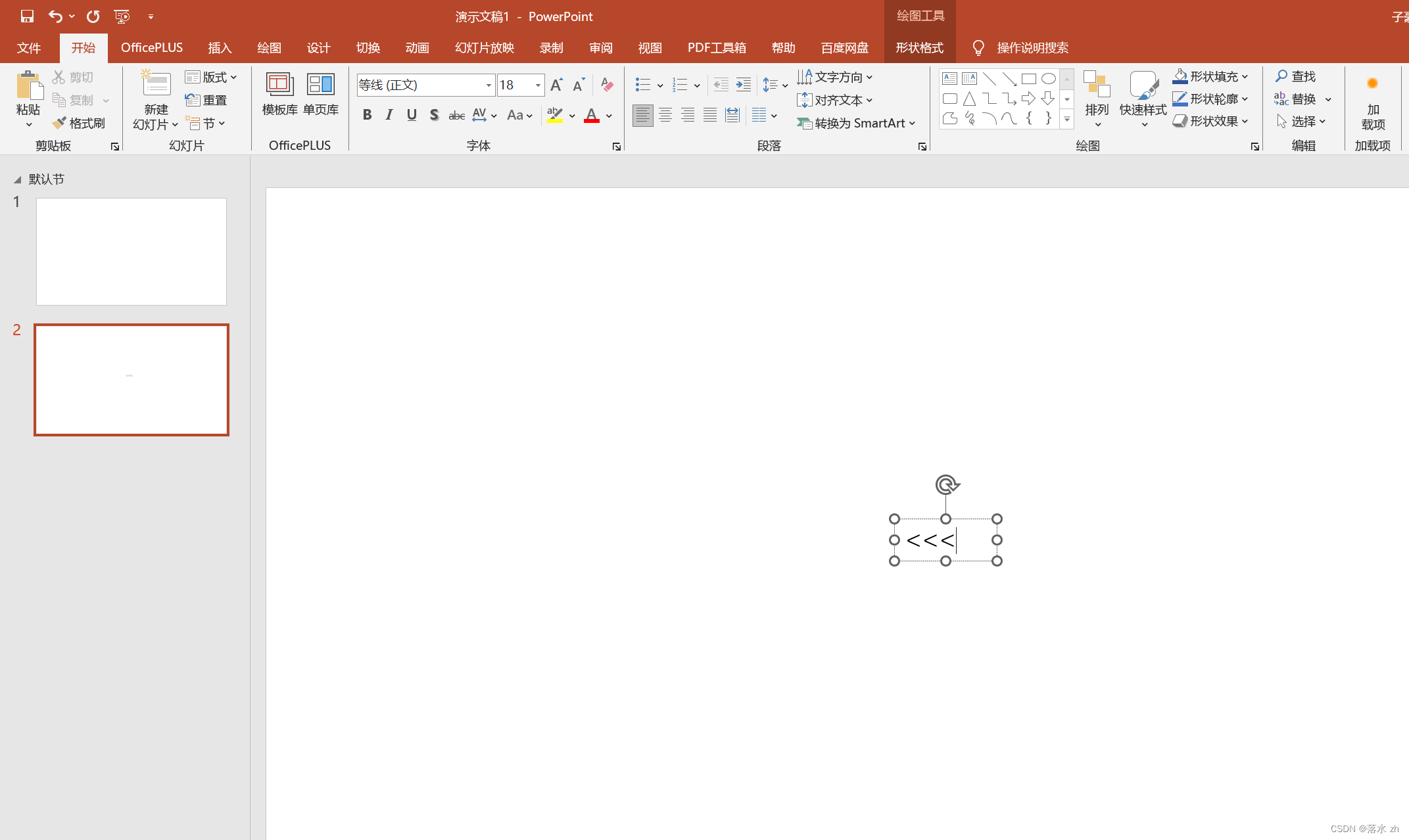
Task: Click the increase font size icon
Action: click(x=556, y=85)
